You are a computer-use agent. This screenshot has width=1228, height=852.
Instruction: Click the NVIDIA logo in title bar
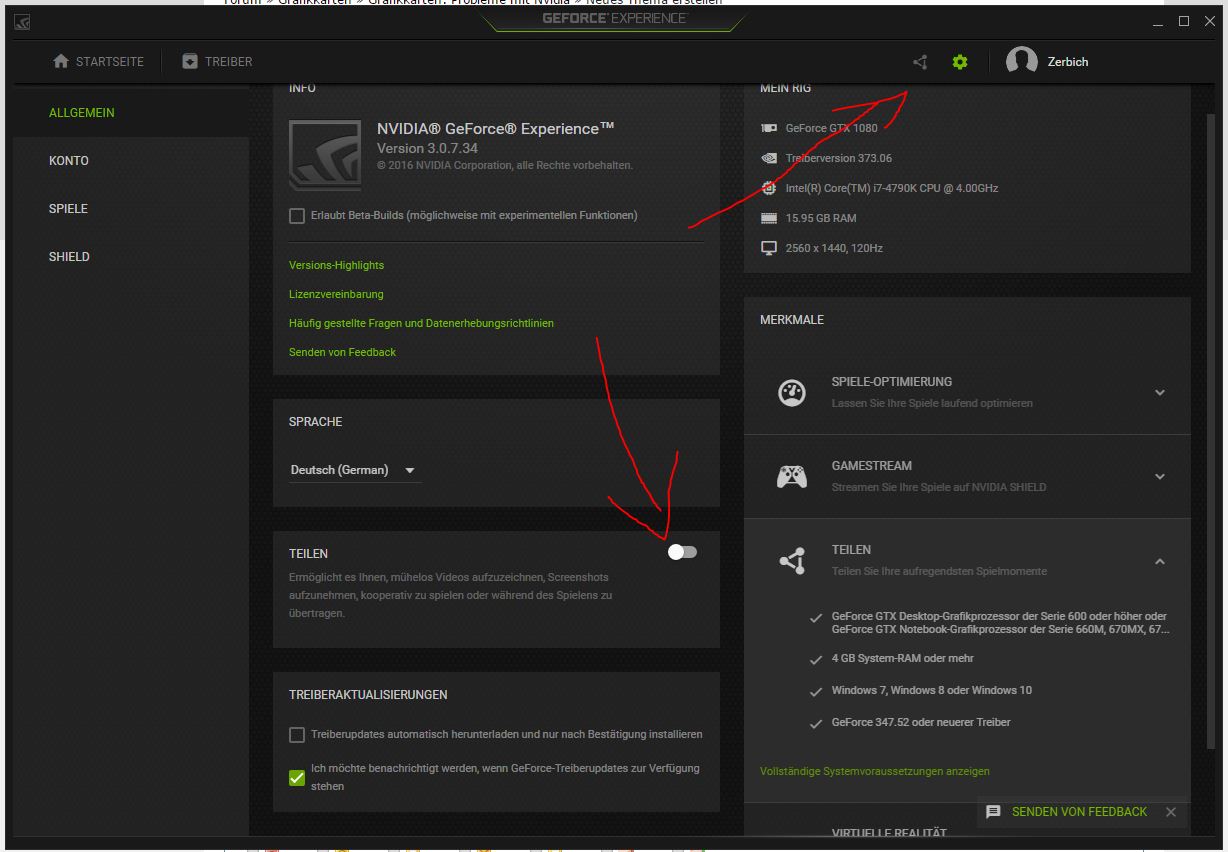coord(22,21)
